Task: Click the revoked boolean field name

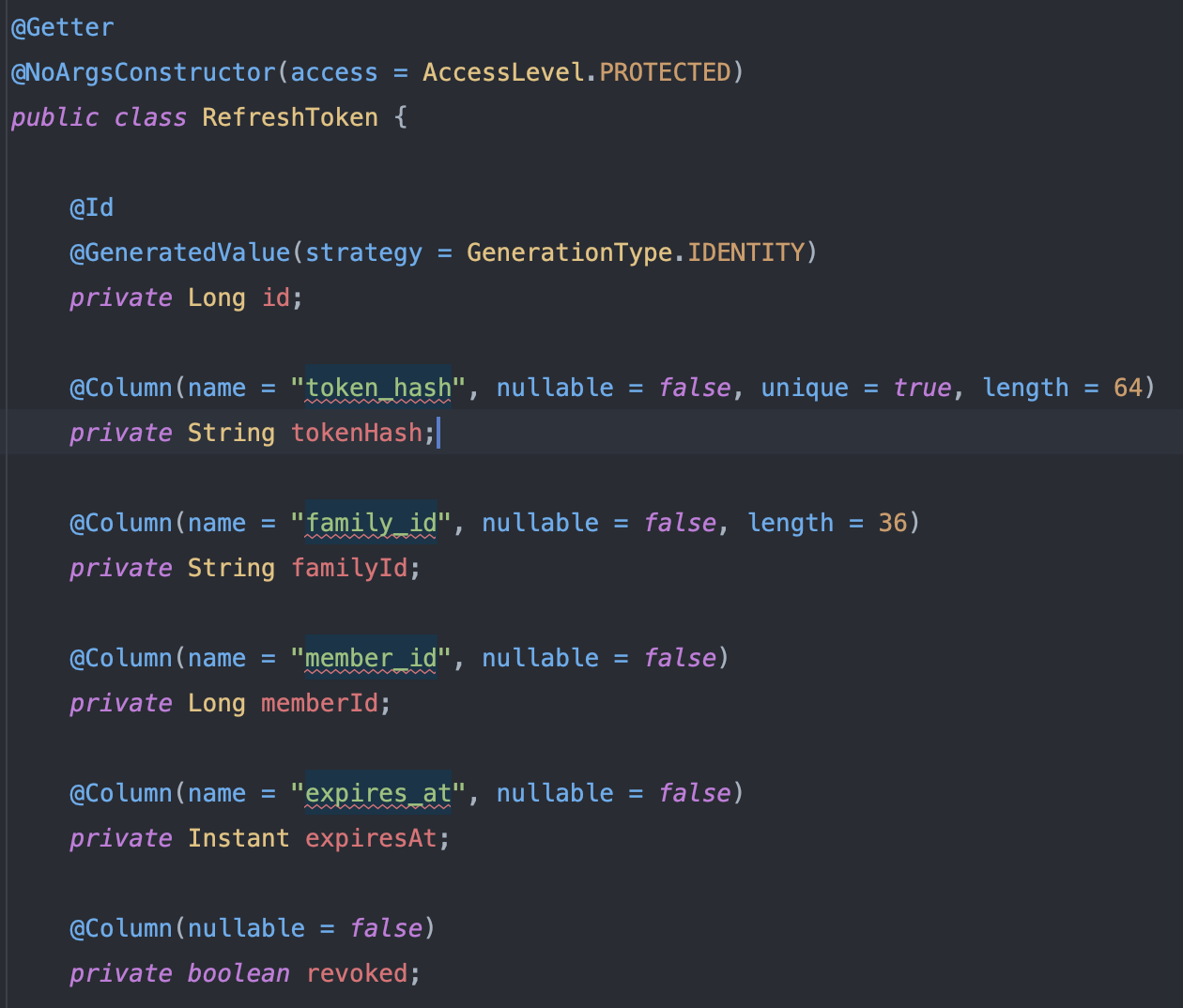Action: click(356, 973)
